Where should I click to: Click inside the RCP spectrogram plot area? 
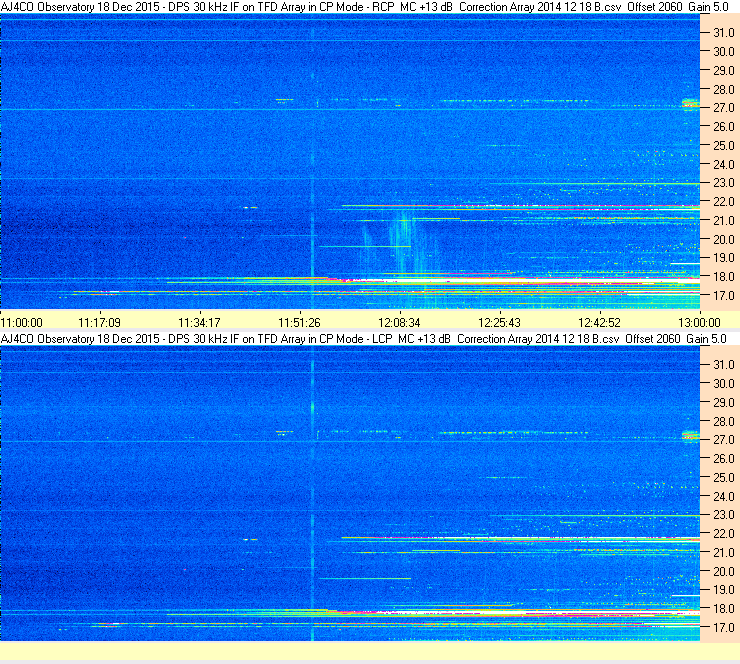350,161
